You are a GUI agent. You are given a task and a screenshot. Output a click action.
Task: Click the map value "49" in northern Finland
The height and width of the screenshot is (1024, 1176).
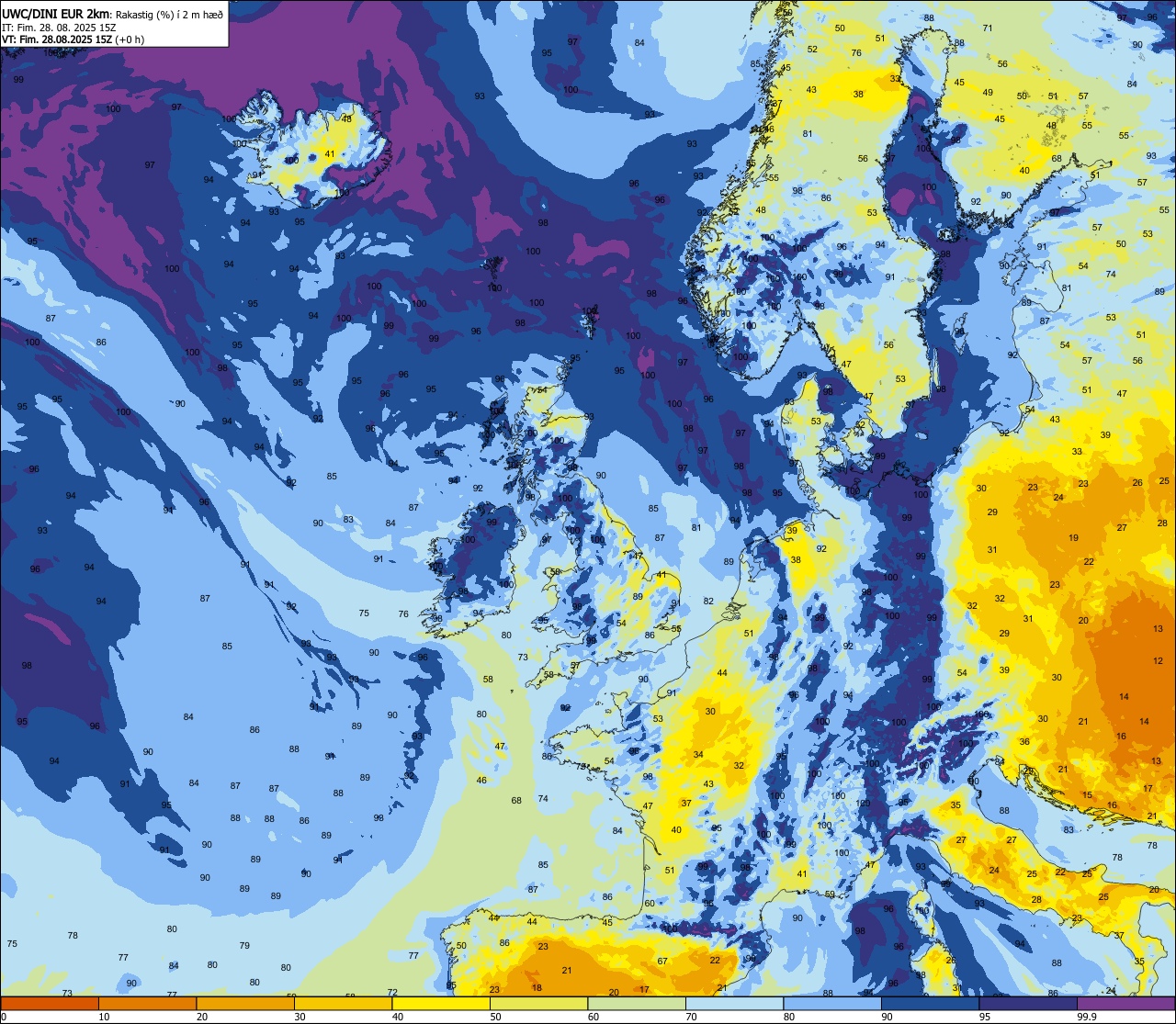point(988,92)
